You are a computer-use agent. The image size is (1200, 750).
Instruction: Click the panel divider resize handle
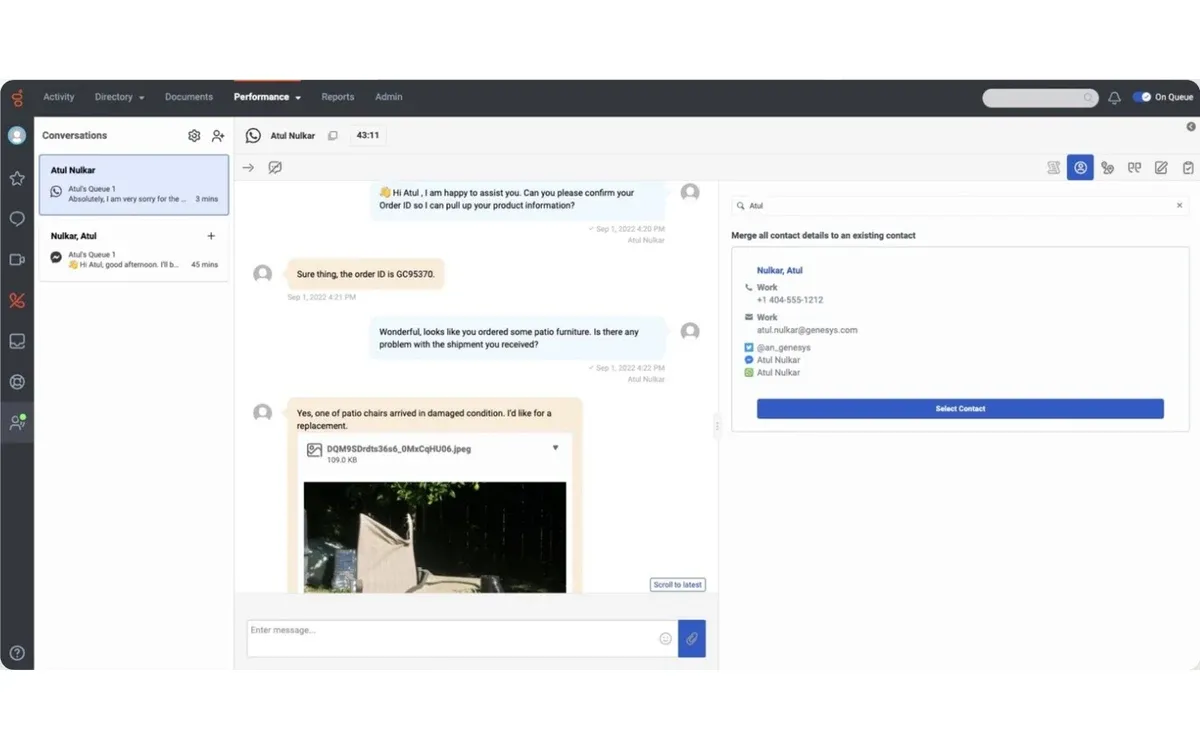point(716,426)
